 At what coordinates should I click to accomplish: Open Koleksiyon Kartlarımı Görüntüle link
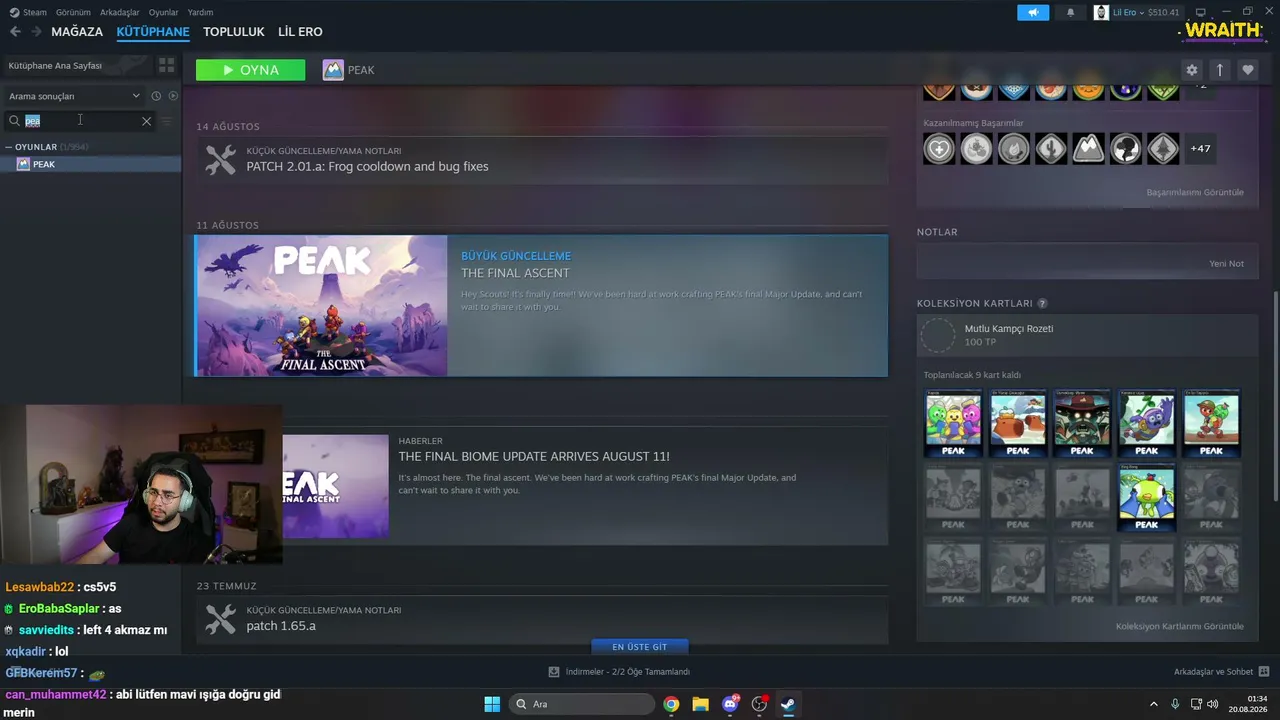(x=1180, y=626)
